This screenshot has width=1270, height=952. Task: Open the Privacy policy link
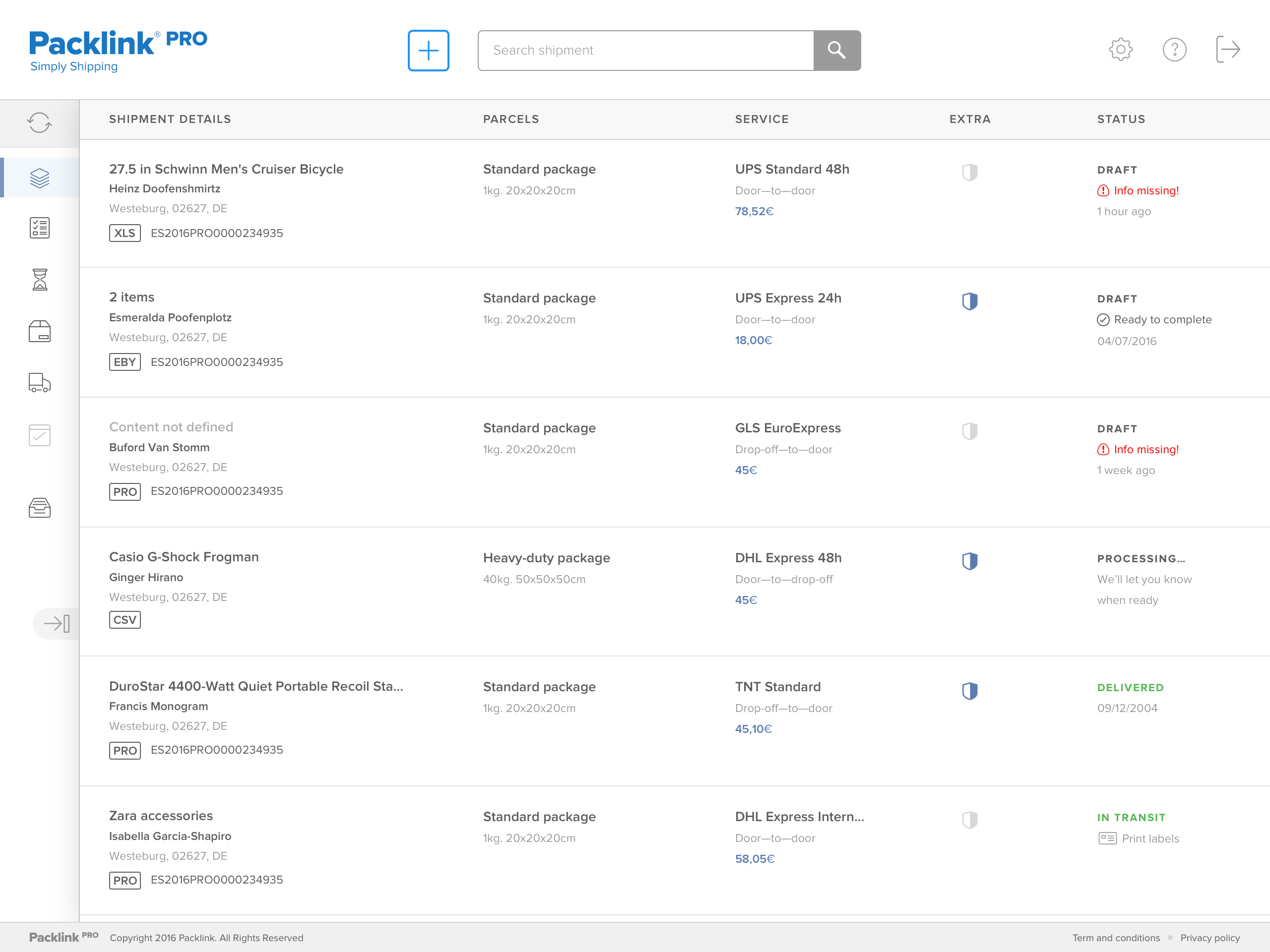(1209, 938)
